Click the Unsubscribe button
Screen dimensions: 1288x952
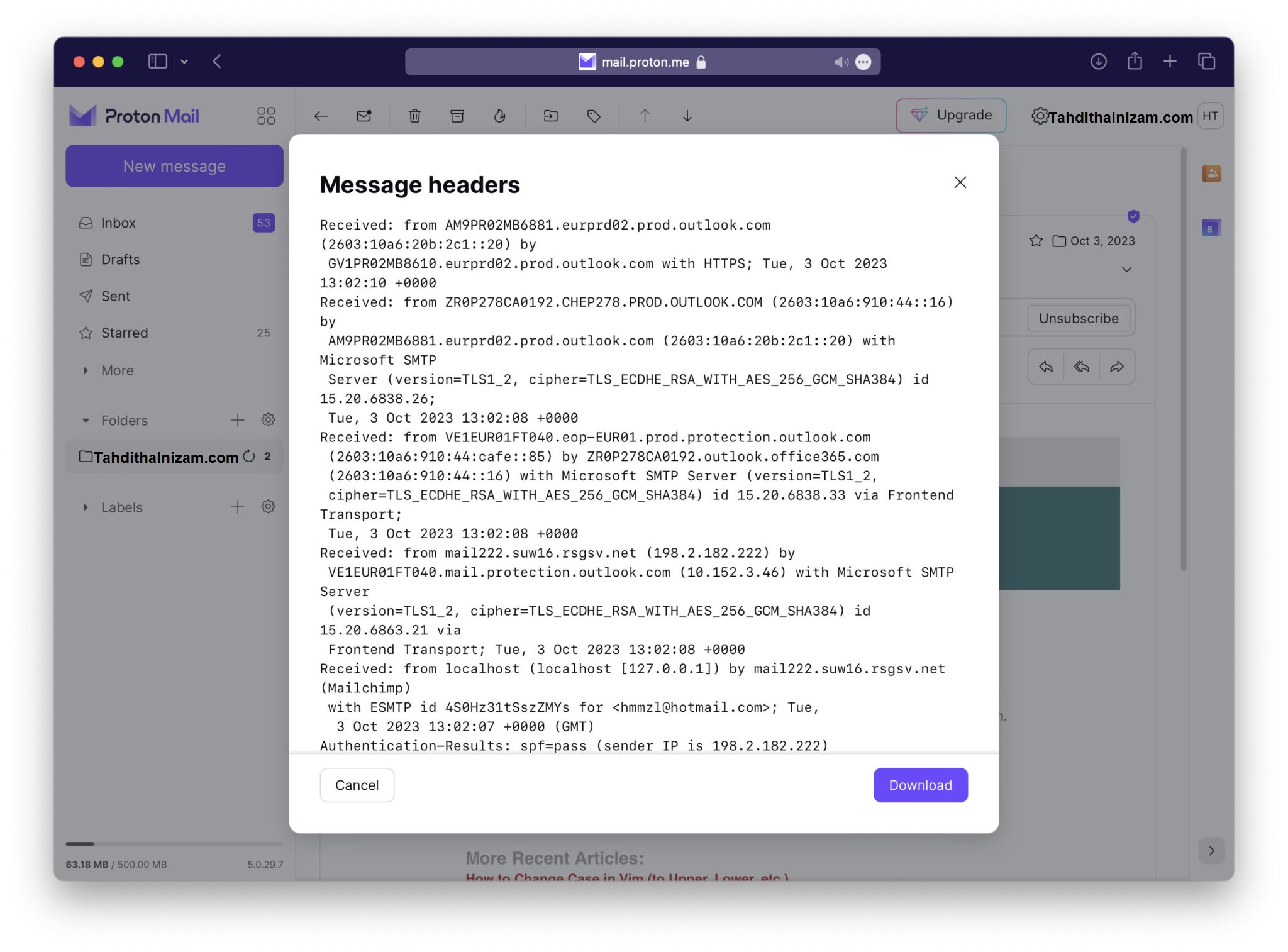tap(1079, 318)
